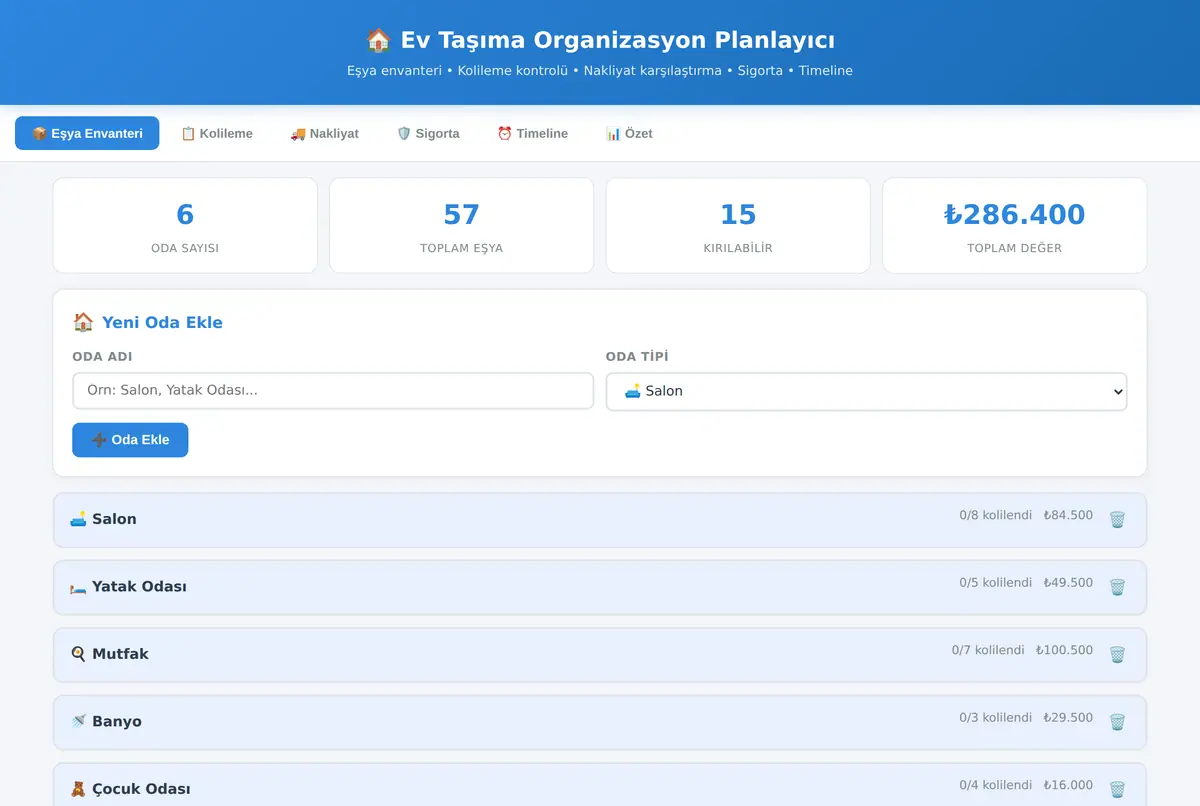This screenshot has width=1200, height=806.
Task: Expand the Salon room section
Action: coord(600,519)
